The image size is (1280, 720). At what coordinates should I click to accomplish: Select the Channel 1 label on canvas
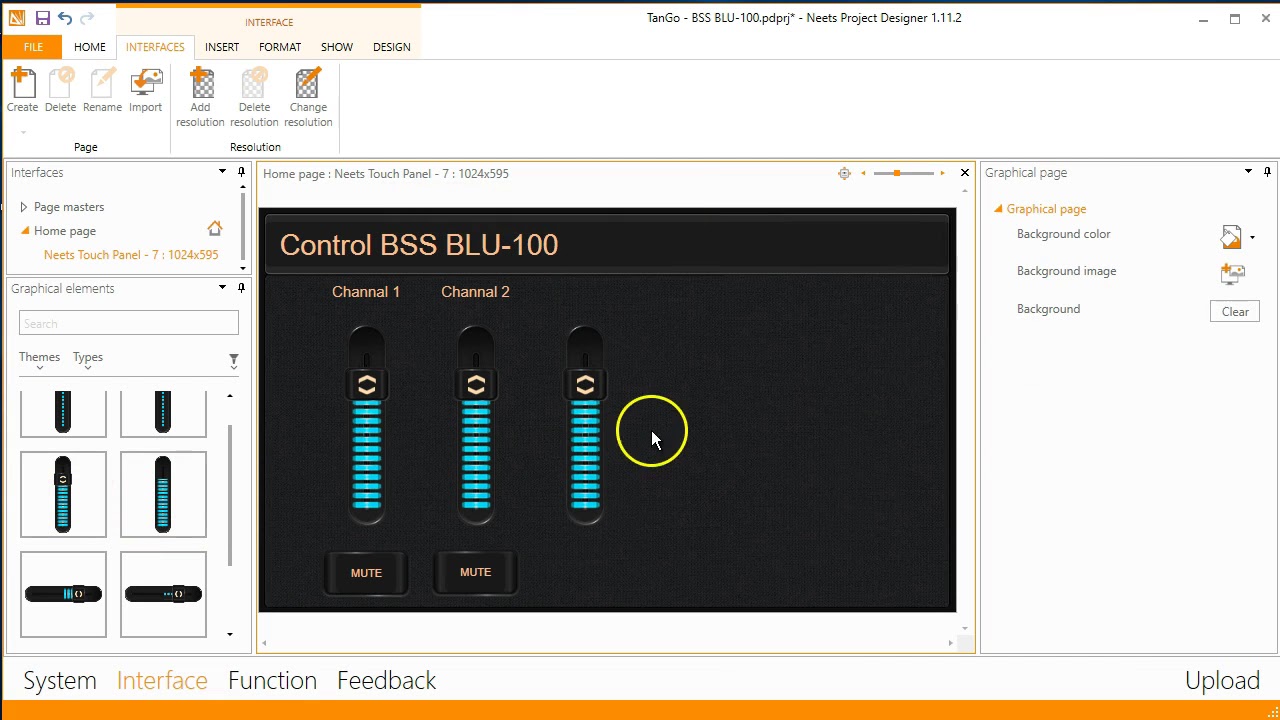(x=366, y=292)
